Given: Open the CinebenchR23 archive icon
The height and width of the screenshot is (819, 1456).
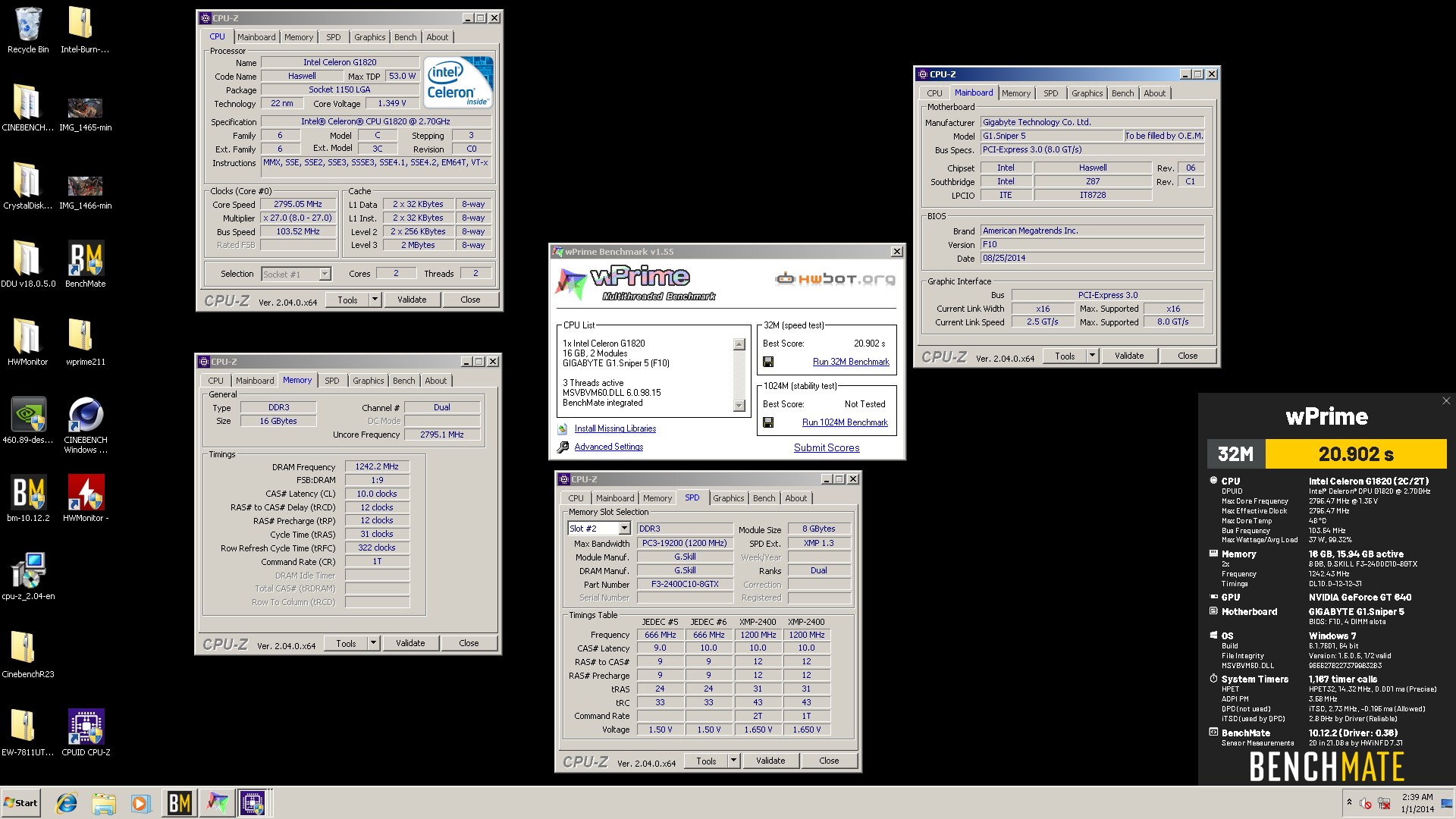Looking at the screenshot, I should pos(28,655).
